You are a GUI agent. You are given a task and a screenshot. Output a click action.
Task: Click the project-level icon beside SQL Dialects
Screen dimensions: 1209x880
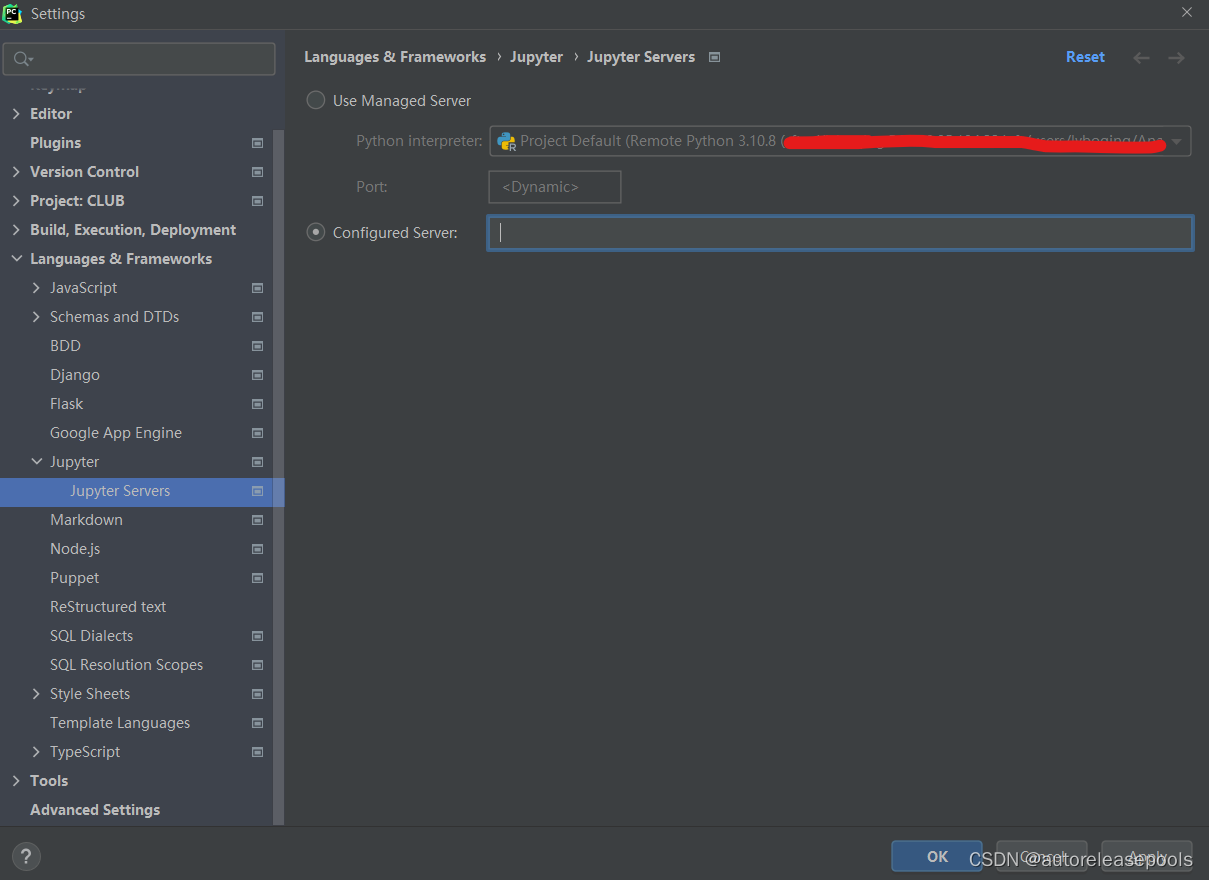(x=257, y=636)
